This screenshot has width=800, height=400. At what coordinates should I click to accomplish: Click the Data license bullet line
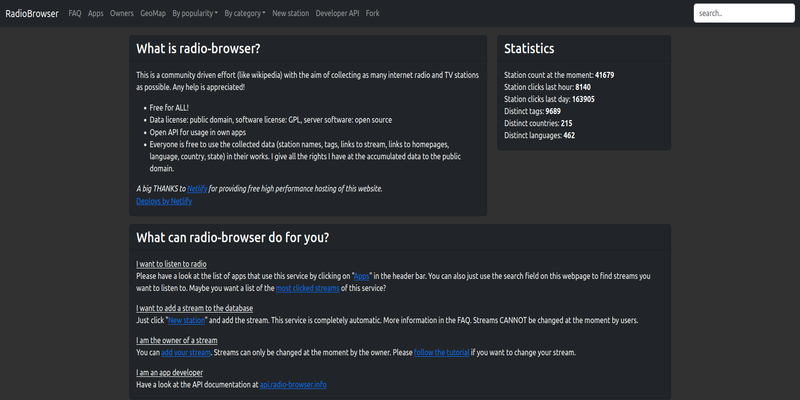271,120
